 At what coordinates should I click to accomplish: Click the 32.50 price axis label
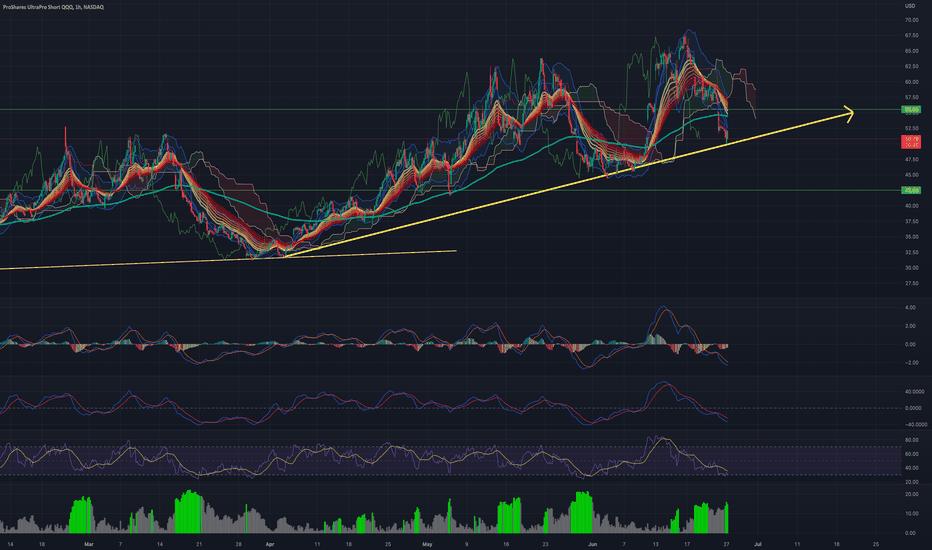coord(911,252)
